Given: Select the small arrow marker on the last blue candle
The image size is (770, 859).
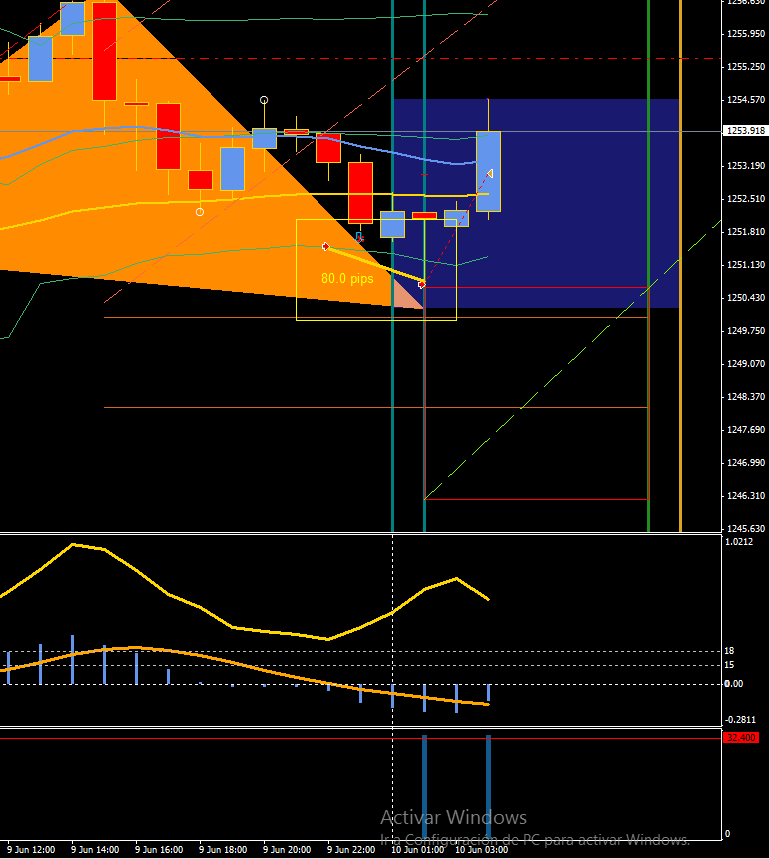Looking at the screenshot, I should [x=490, y=174].
